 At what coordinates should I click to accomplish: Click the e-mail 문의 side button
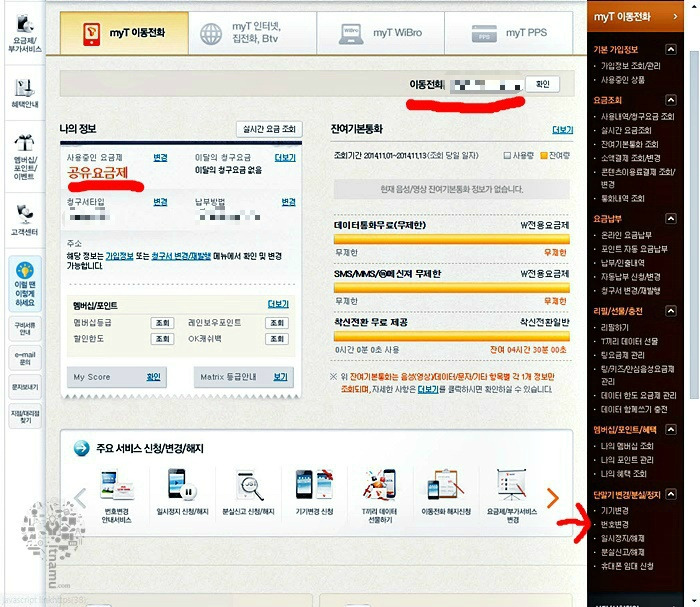(x=25, y=358)
